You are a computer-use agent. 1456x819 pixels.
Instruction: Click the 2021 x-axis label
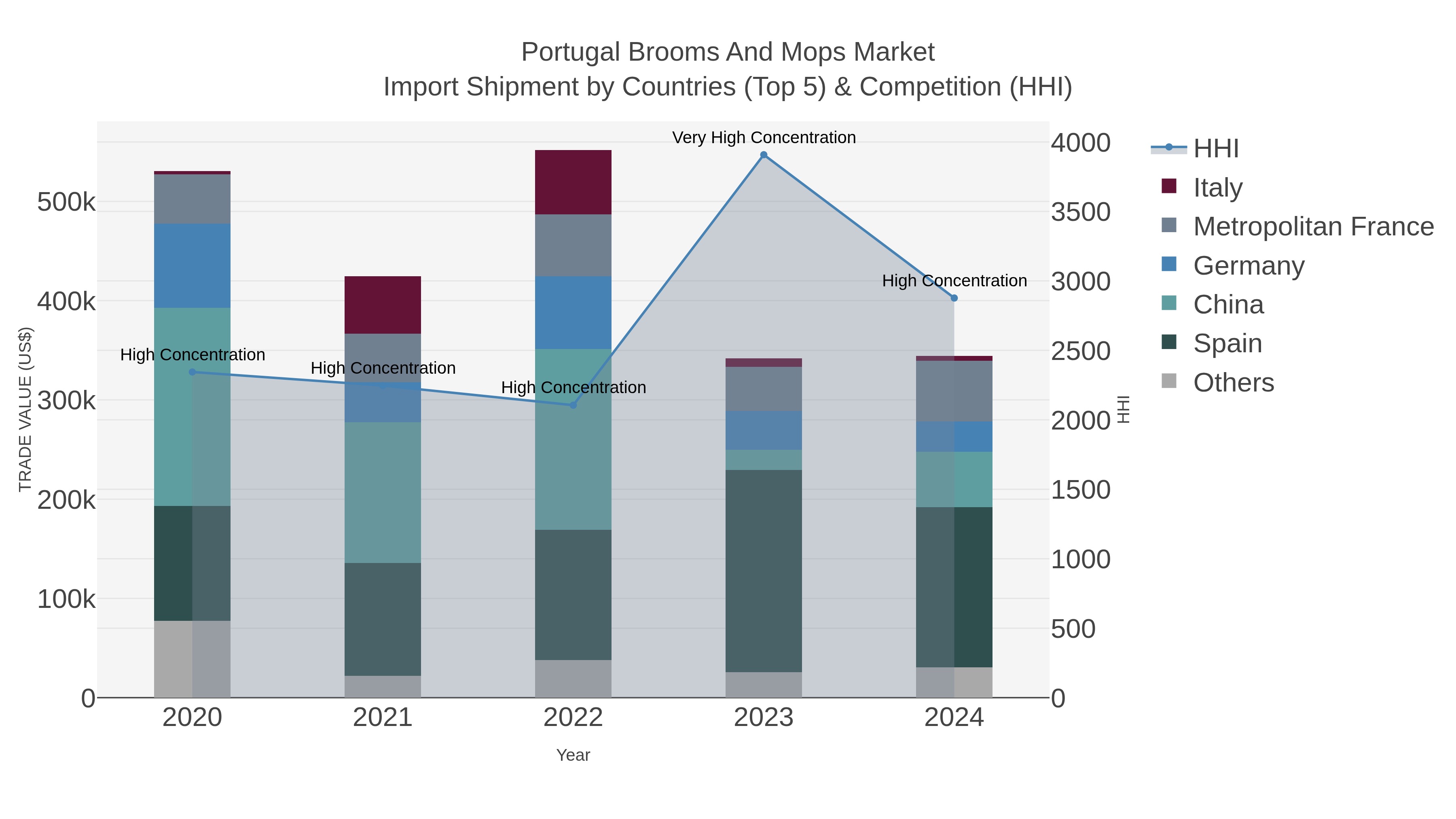pos(383,717)
